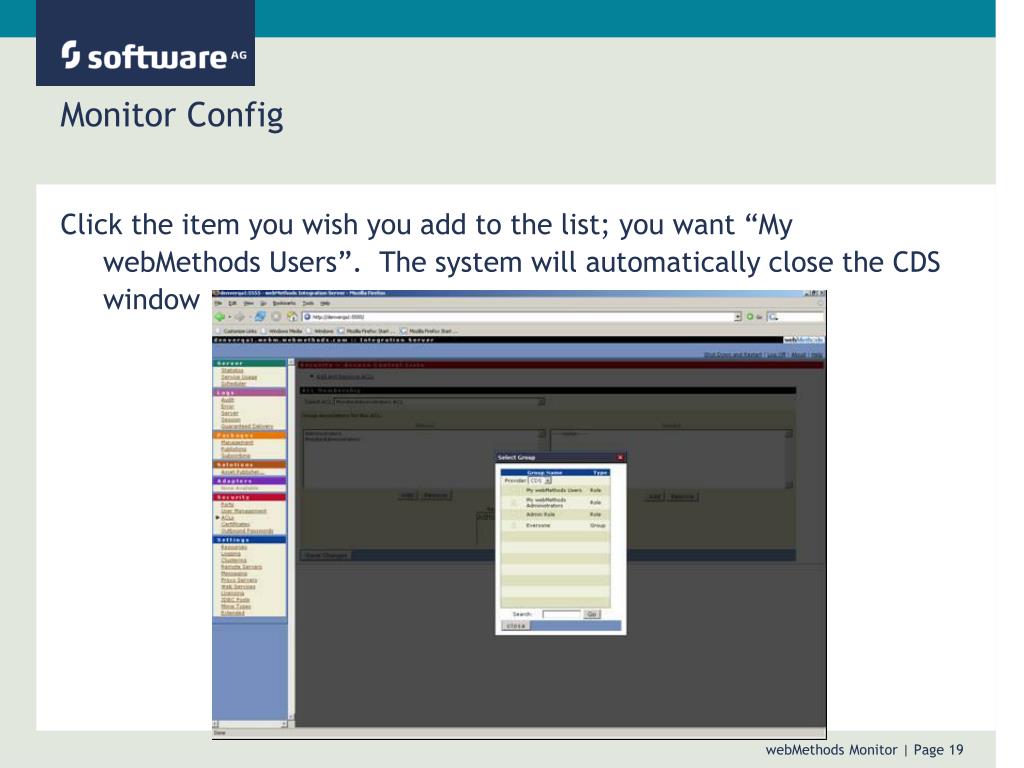
Task: Open the address bar history dropdown arrow
Action: click(x=738, y=317)
